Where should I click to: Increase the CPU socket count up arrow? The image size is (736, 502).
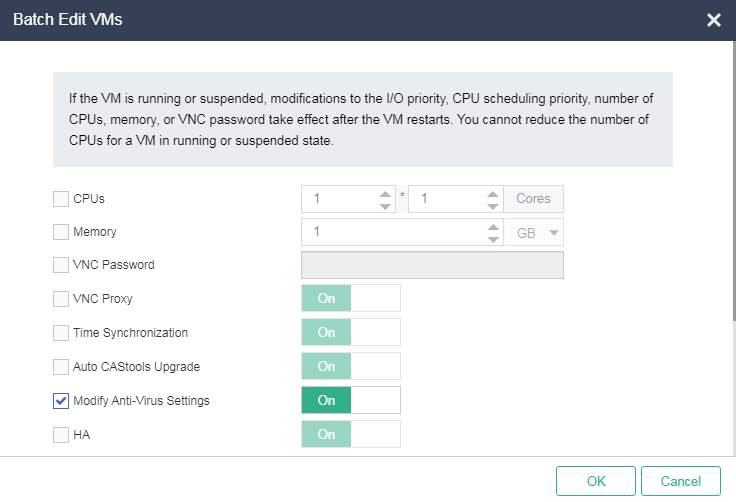pos(385,194)
